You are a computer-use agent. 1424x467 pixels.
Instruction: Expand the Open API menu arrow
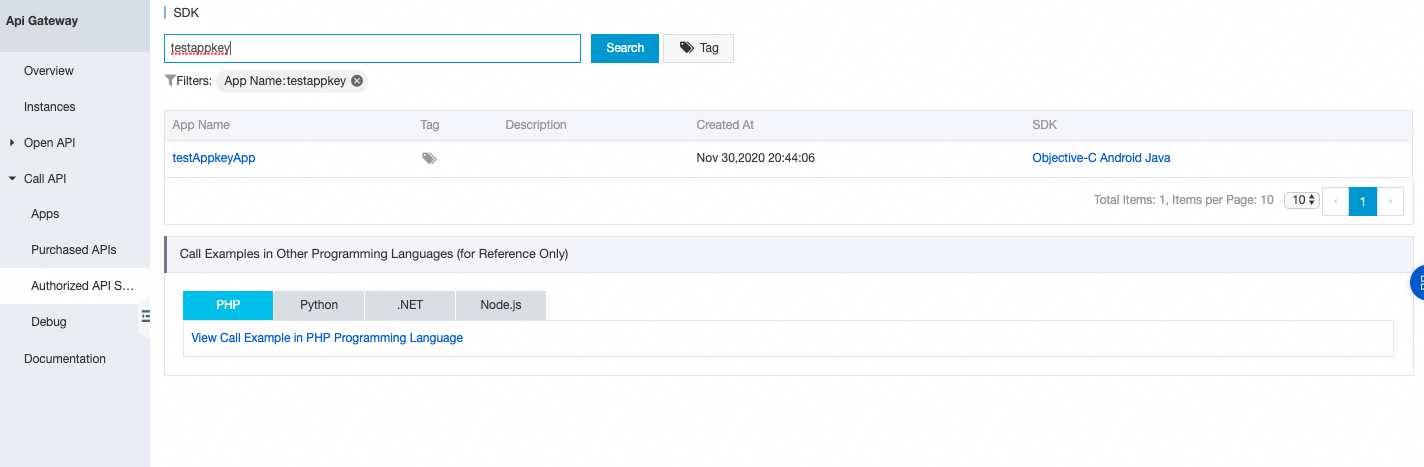tap(12, 143)
